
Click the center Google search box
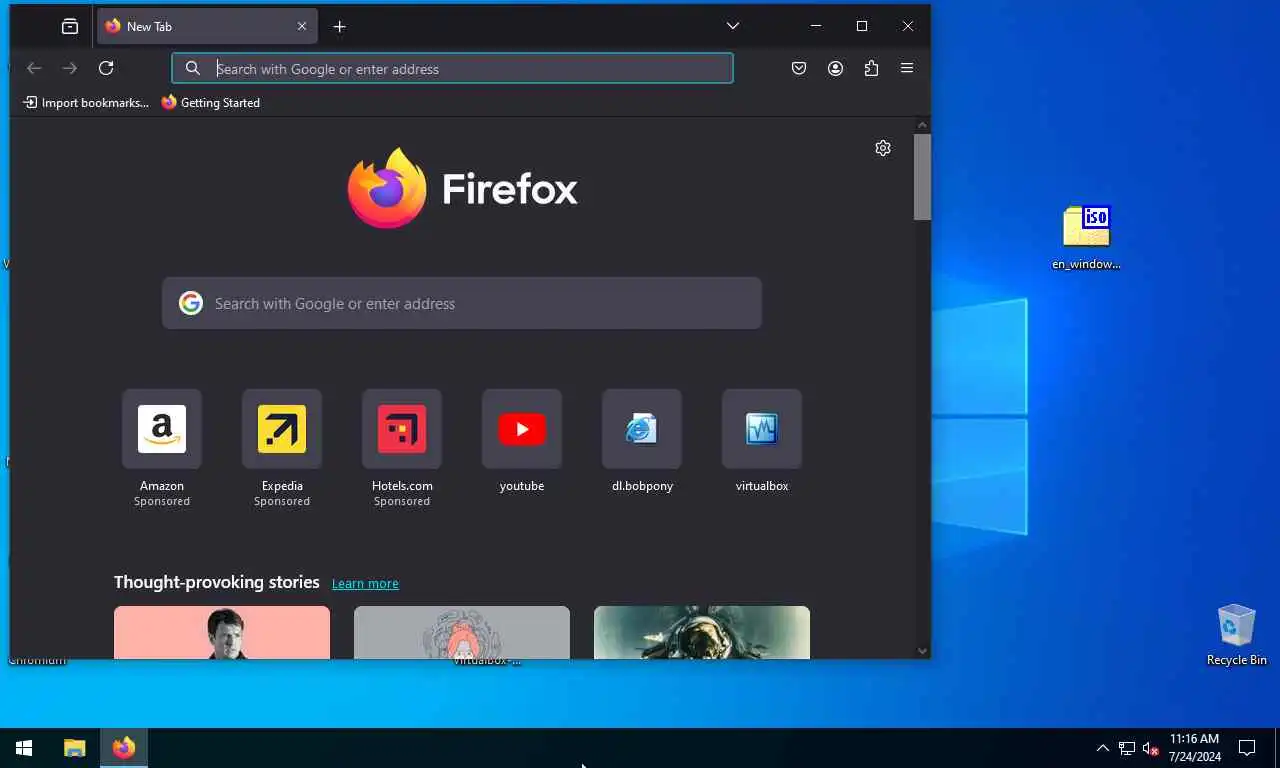(x=462, y=303)
